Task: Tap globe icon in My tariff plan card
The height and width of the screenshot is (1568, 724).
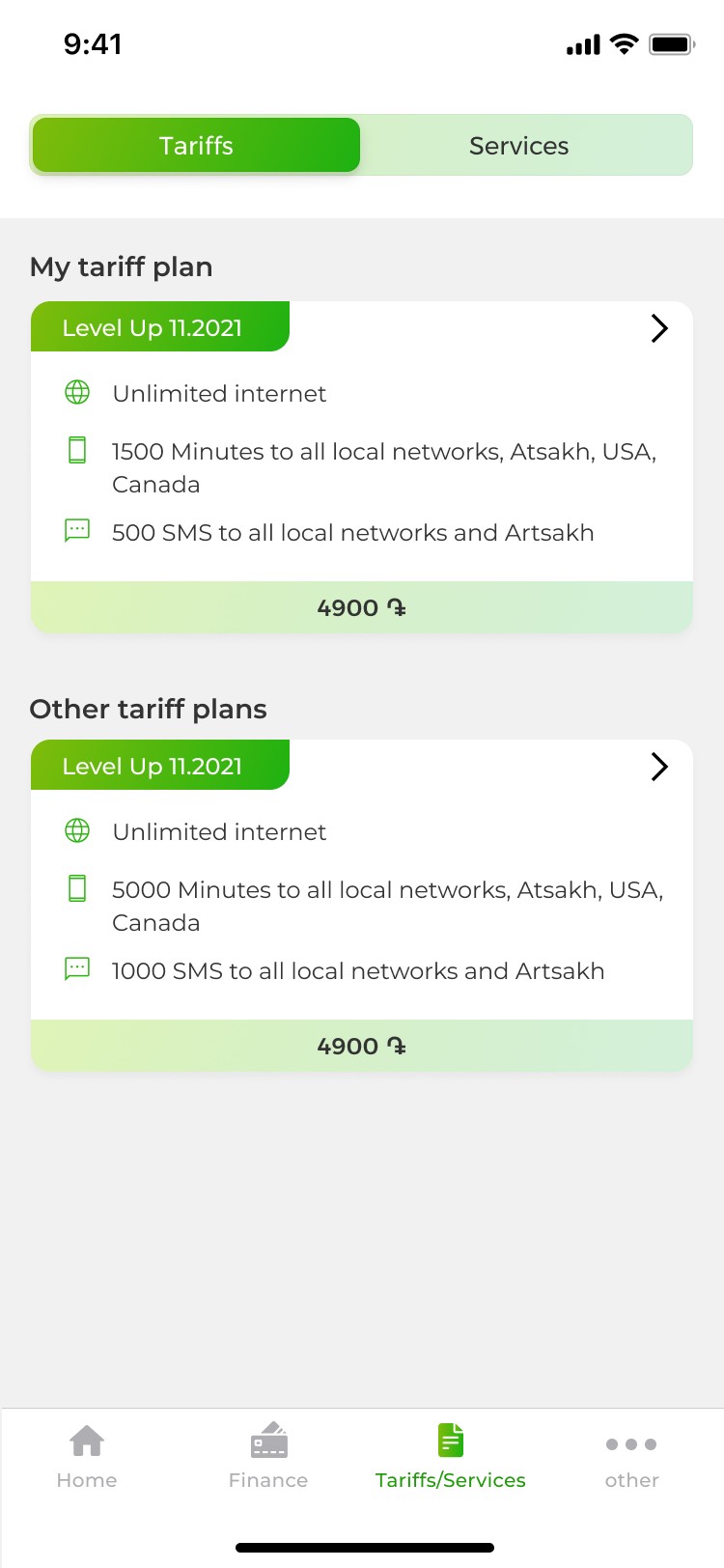Action: coord(77,392)
